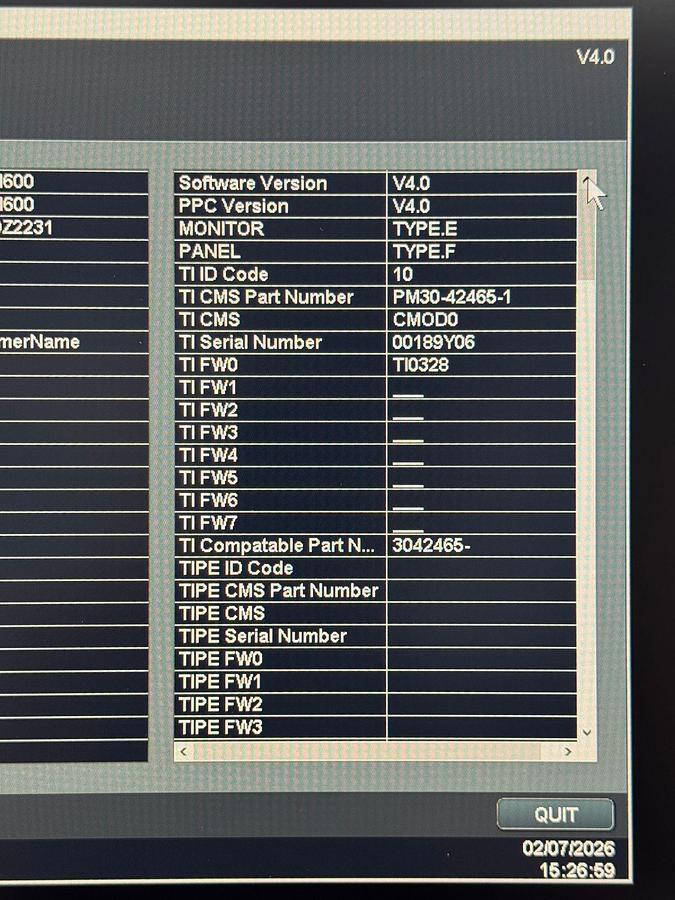Click the TI FW2 row label
Screen dimensions: 675x900
point(208,410)
